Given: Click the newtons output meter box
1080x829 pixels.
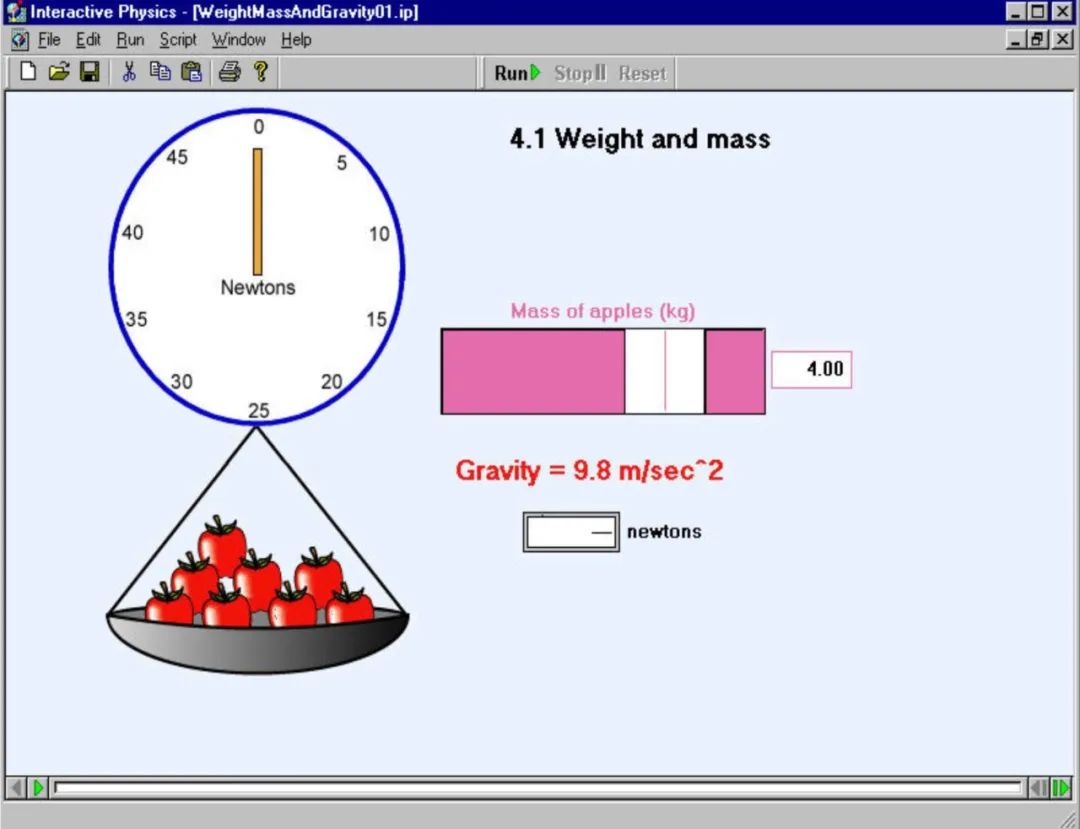Looking at the screenshot, I should click(570, 532).
